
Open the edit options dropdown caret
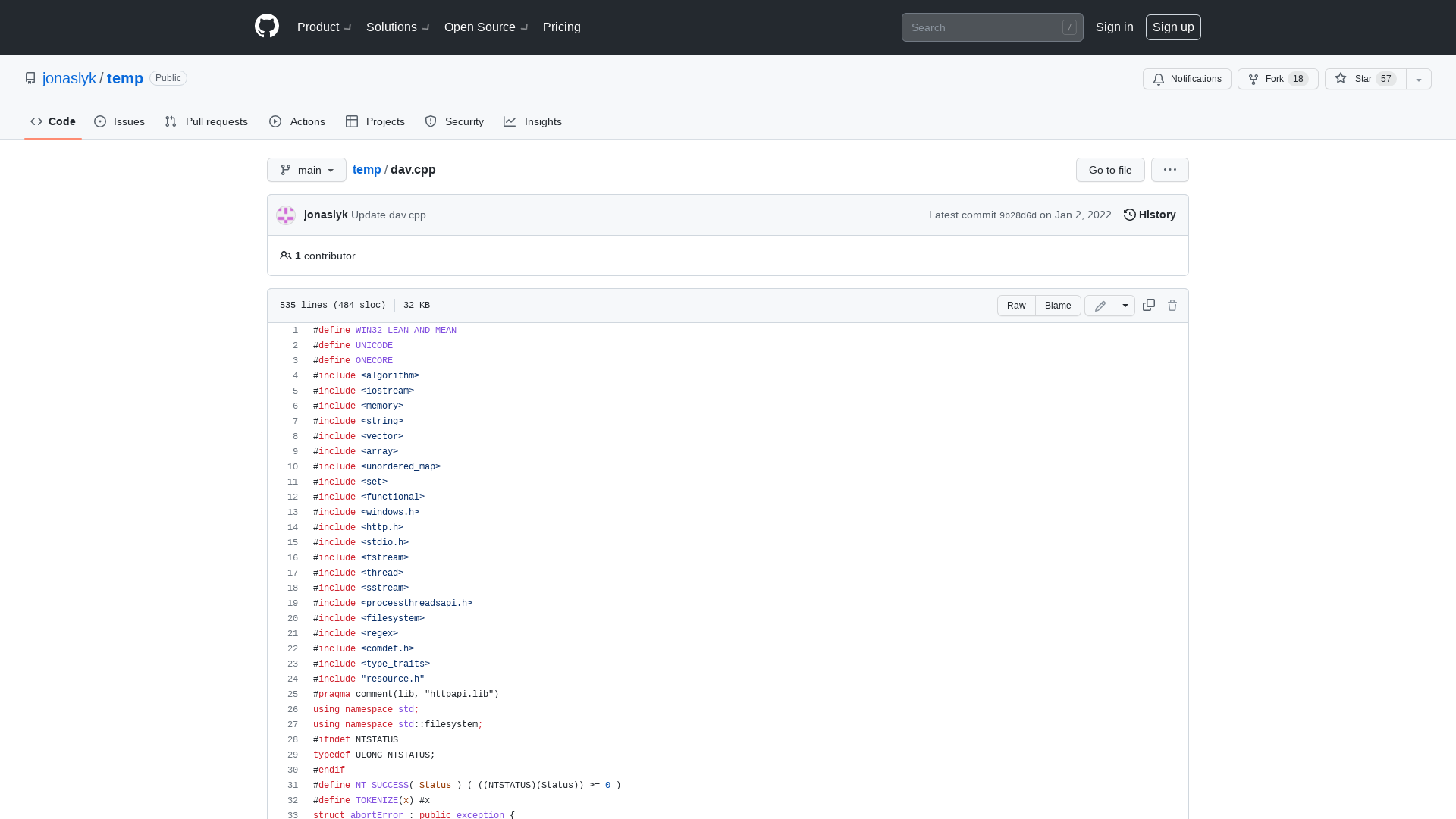click(x=1125, y=306)
